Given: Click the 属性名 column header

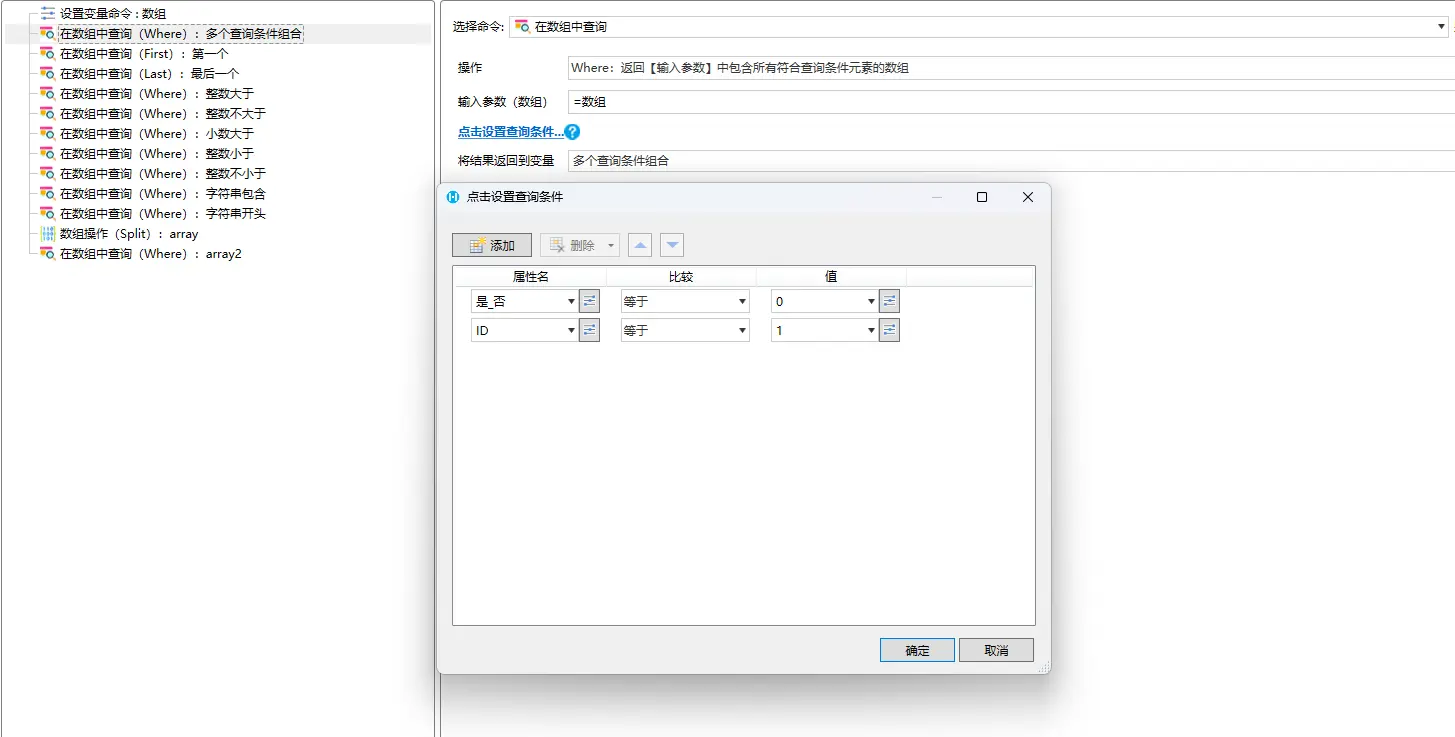Looking at the screenshot, I should click(x=531, y=277).
